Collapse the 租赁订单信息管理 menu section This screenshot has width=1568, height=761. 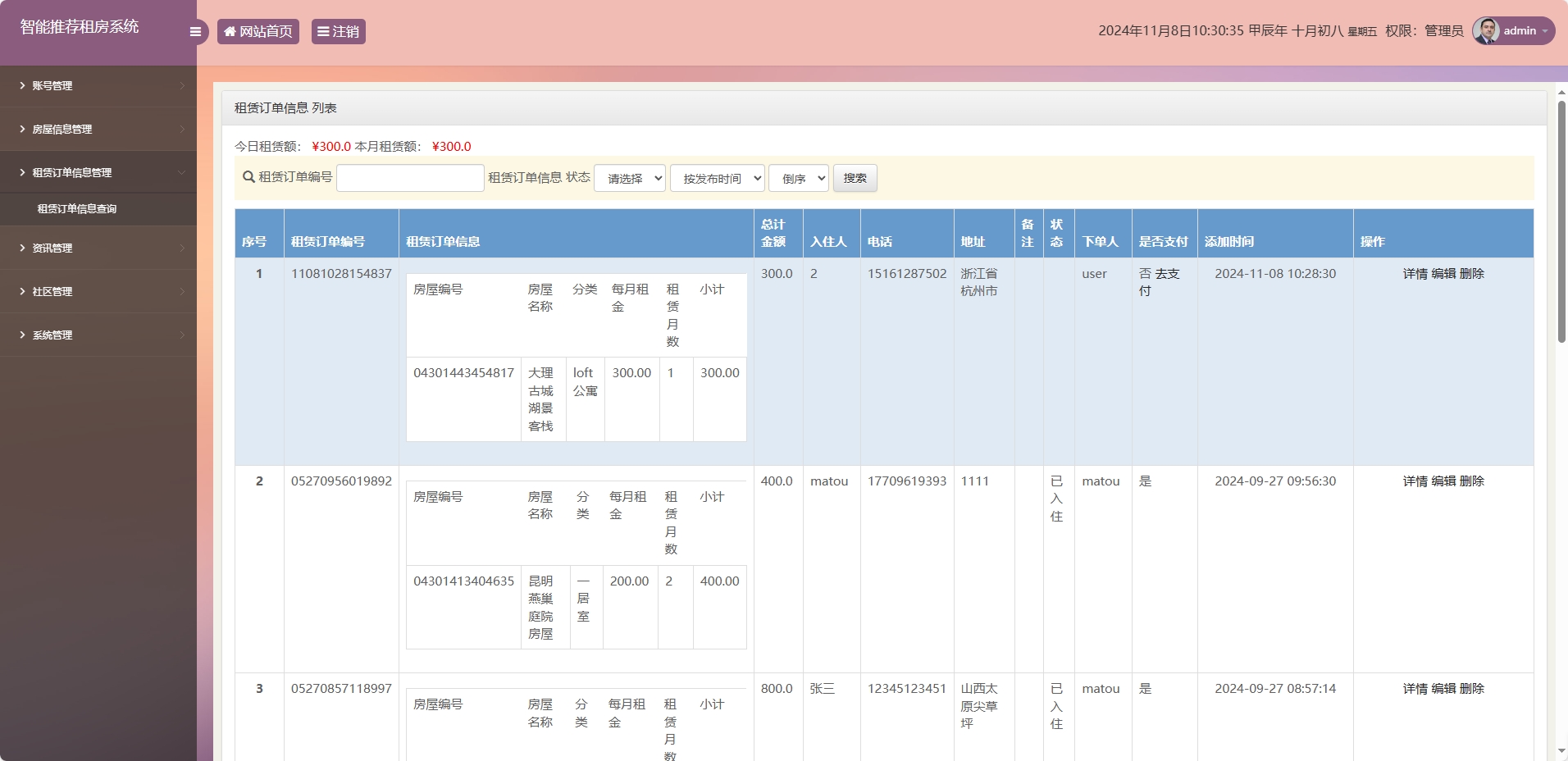click(78, 172)
